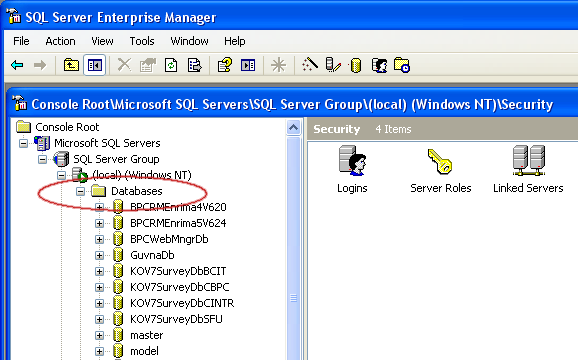
Task: Open the File menu
Action: (x=21, y=41)
